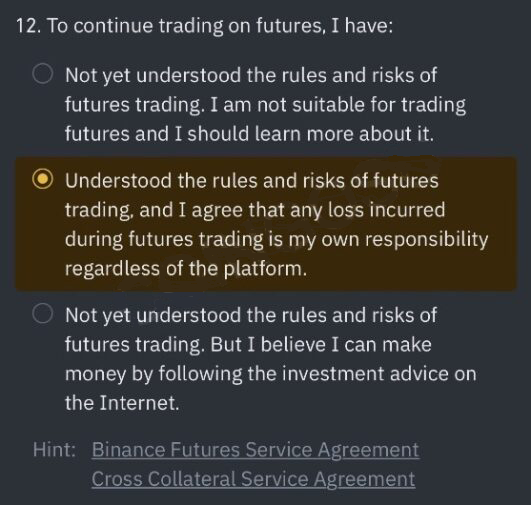Click the first answer's 'Not yet understood the rules' line
The width and height of the screenshot is (531, 505).
click(251, 75)
